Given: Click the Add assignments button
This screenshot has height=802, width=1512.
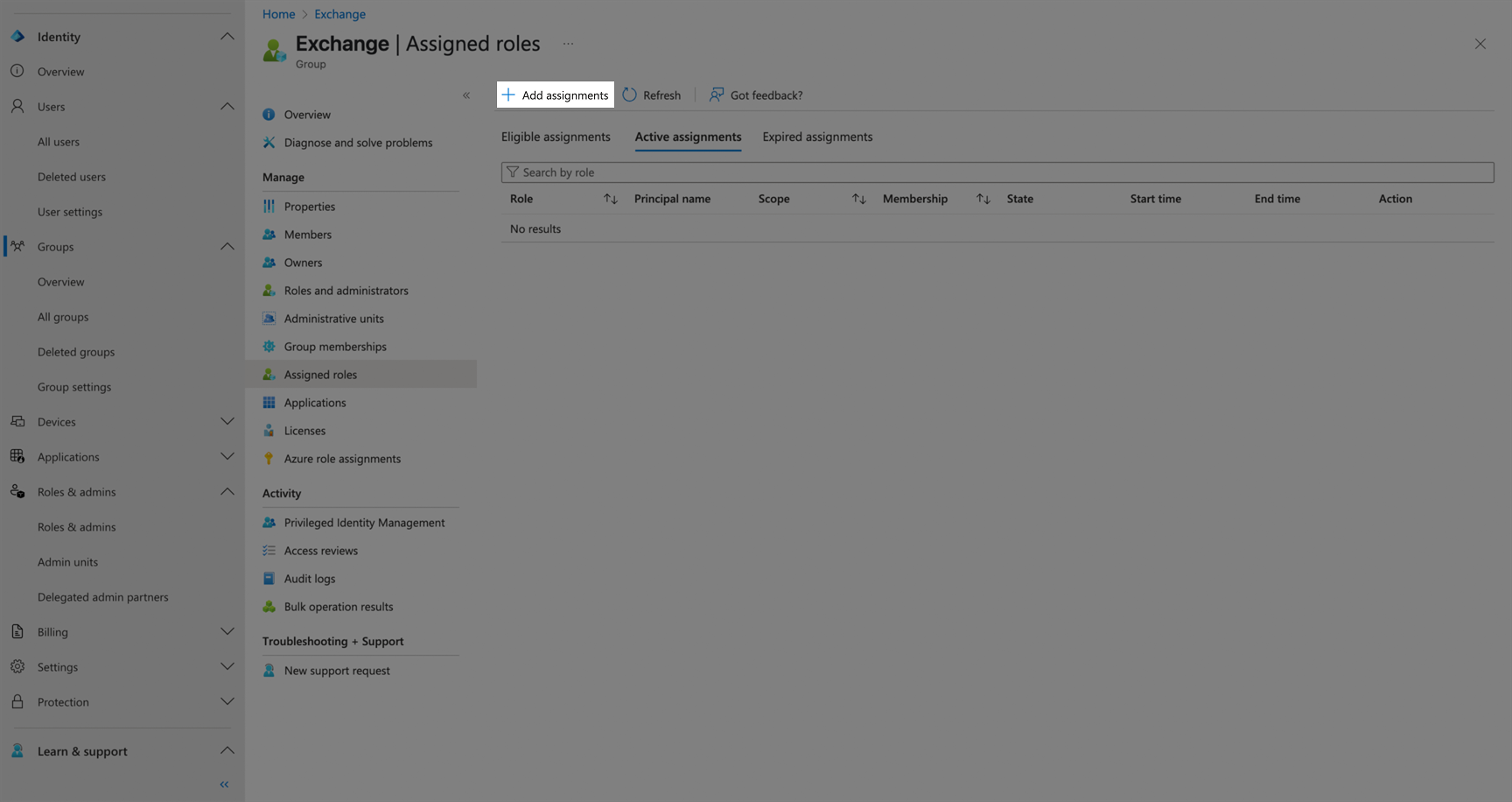Looking at the screenshot, I should [x=556, y=95].
